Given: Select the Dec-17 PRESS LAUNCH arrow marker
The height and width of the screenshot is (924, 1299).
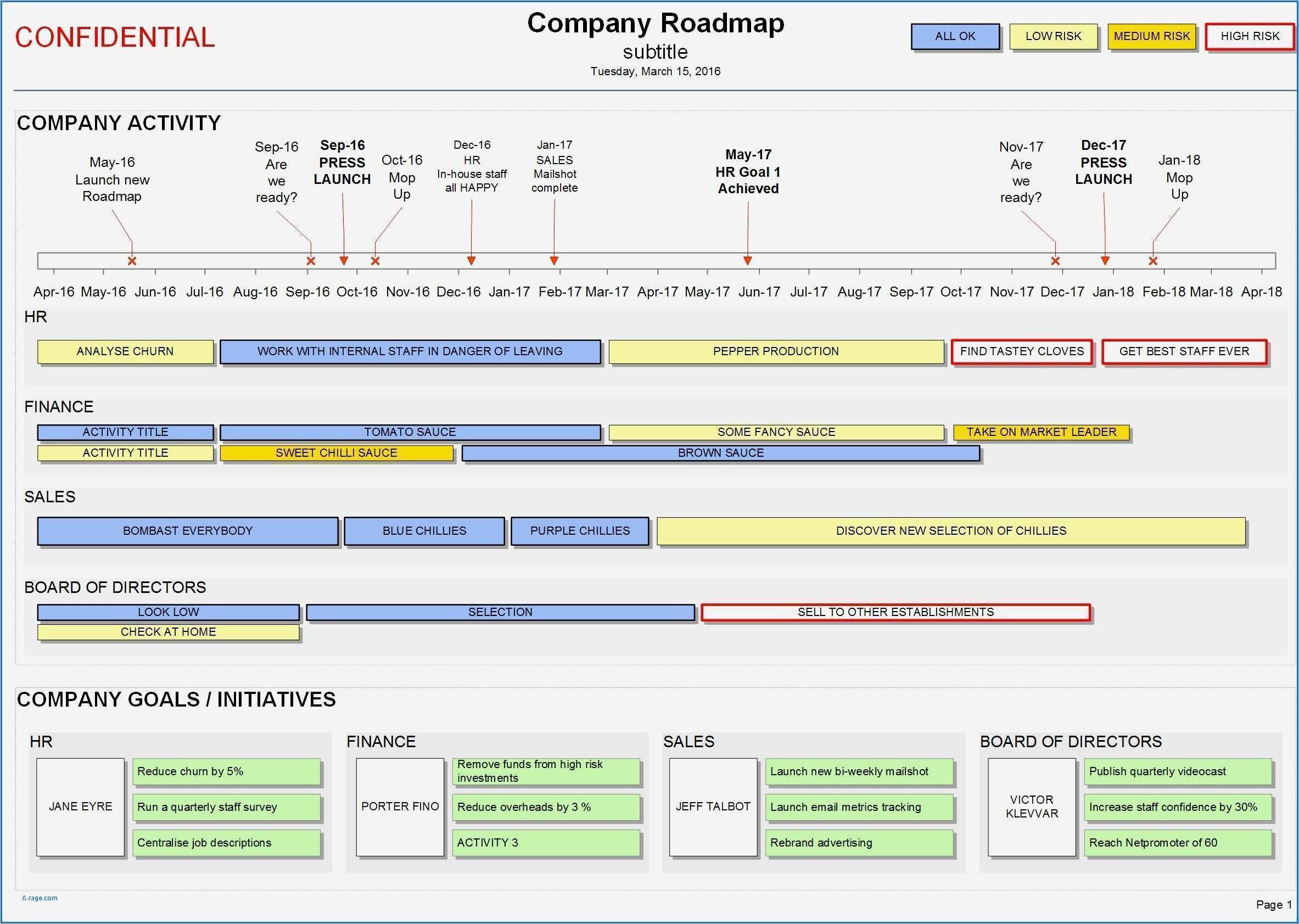Looking at the screenshot, I should click(1105, 261).
